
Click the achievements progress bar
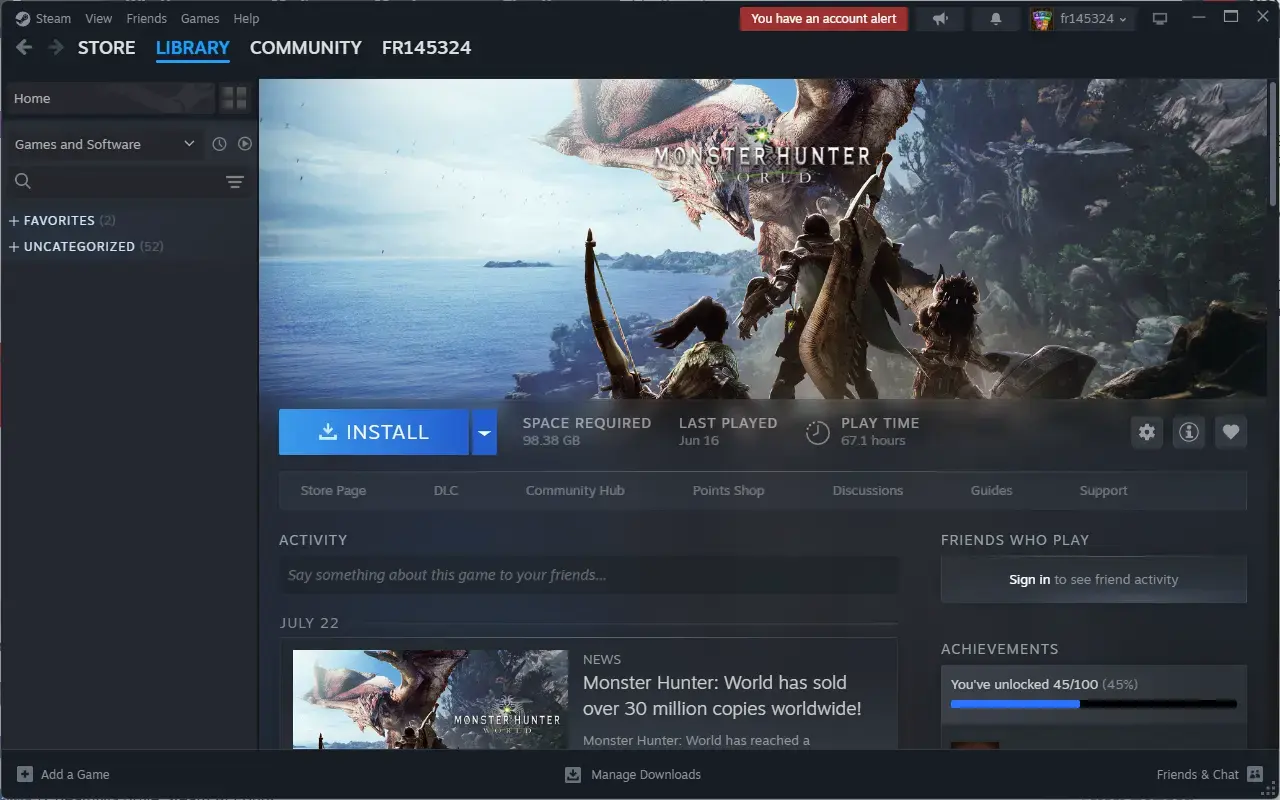point(1093,704)
